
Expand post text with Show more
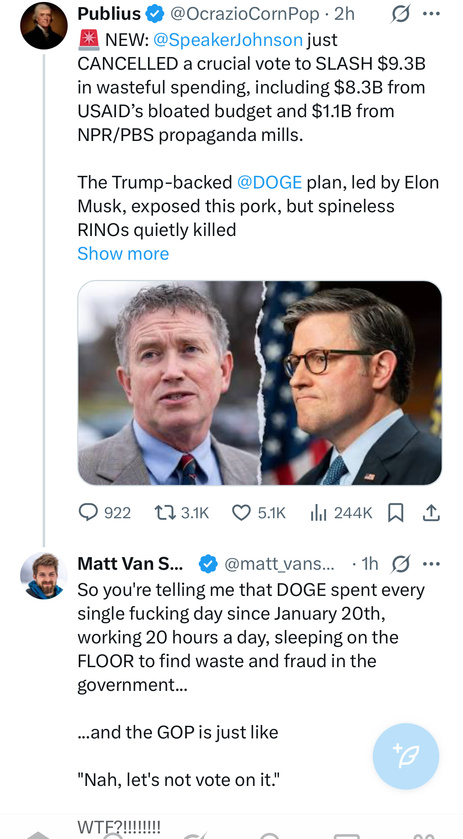(123, 253)
